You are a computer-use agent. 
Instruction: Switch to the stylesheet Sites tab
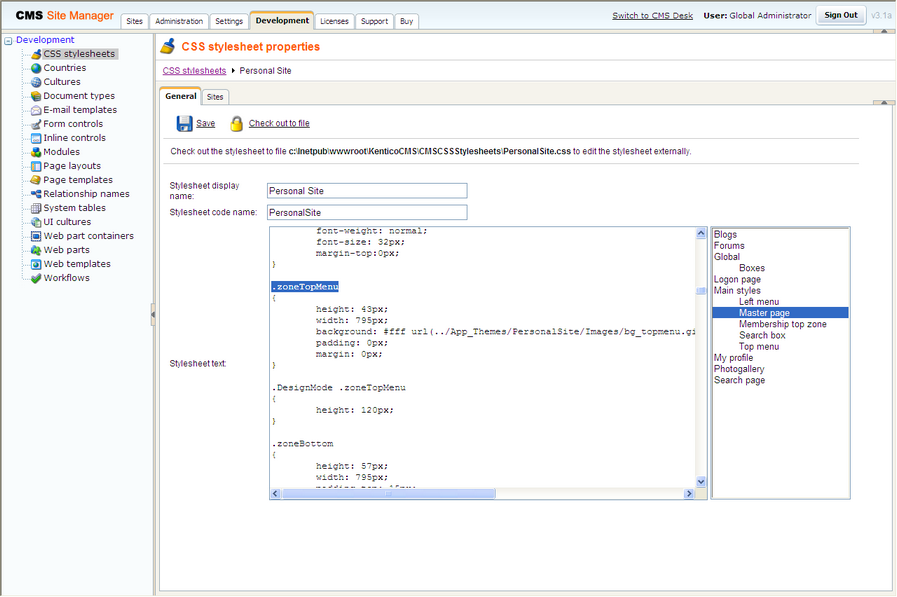pyautogui.click(x=215, y=97)
